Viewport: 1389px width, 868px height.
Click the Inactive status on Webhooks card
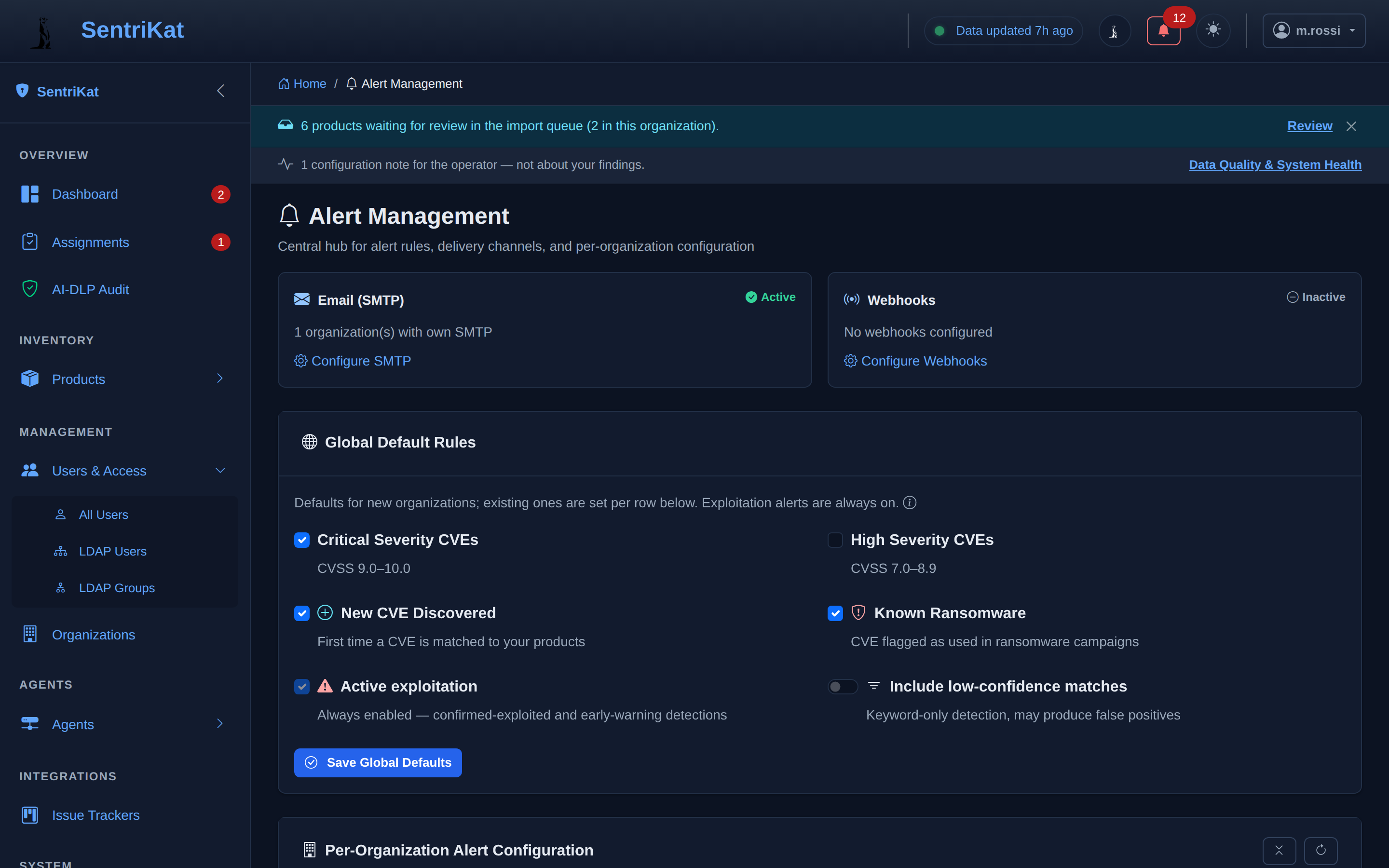click(1316, 297)
